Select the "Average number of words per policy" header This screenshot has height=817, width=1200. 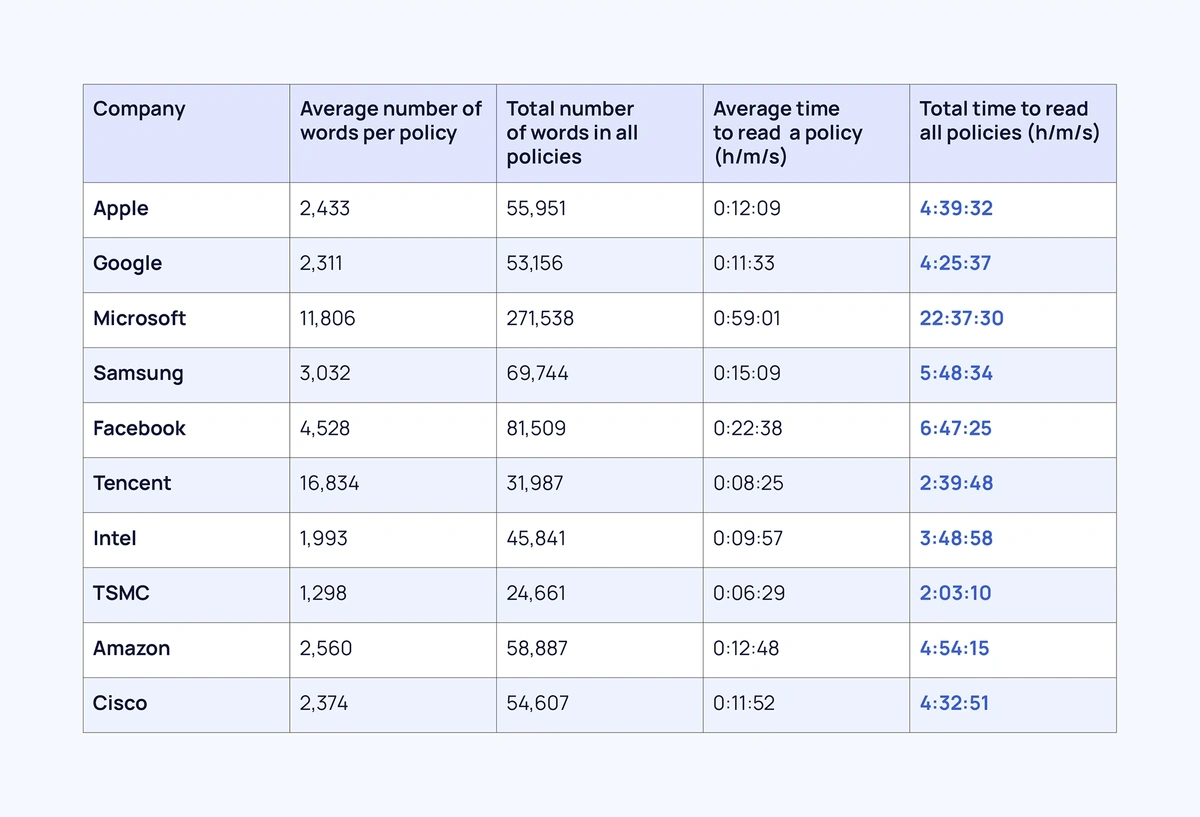pos(390,121)
